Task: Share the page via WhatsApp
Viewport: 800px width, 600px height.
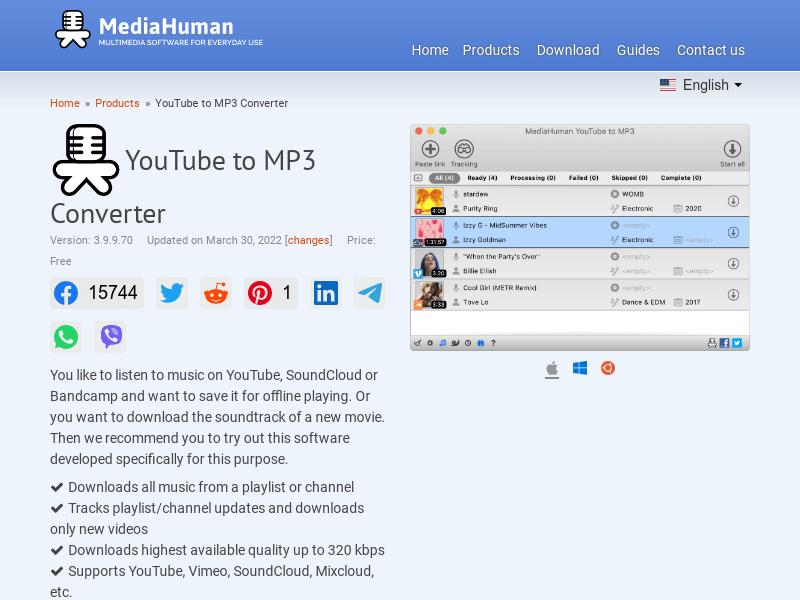Action: (x=66, y=337)
